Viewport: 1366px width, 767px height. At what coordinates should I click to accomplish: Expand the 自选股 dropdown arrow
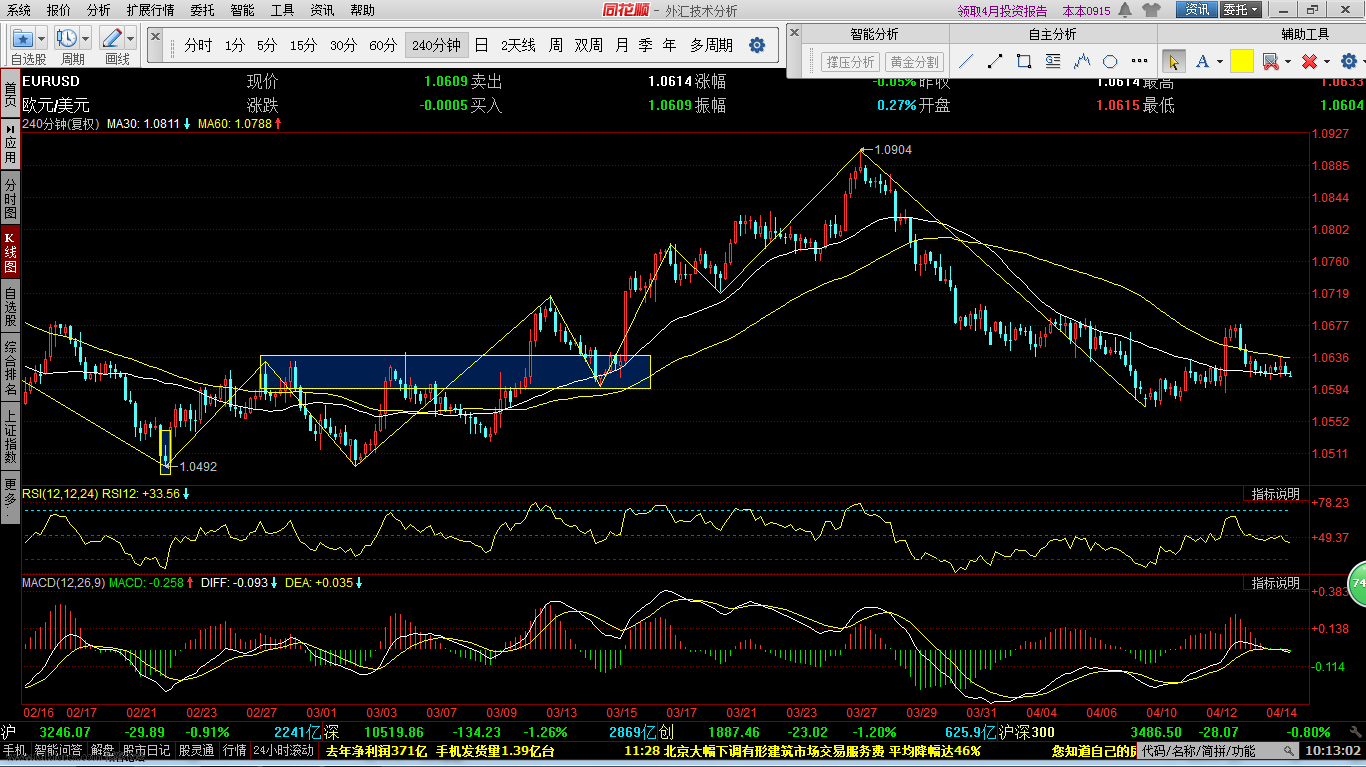click(x=43, y=38)
